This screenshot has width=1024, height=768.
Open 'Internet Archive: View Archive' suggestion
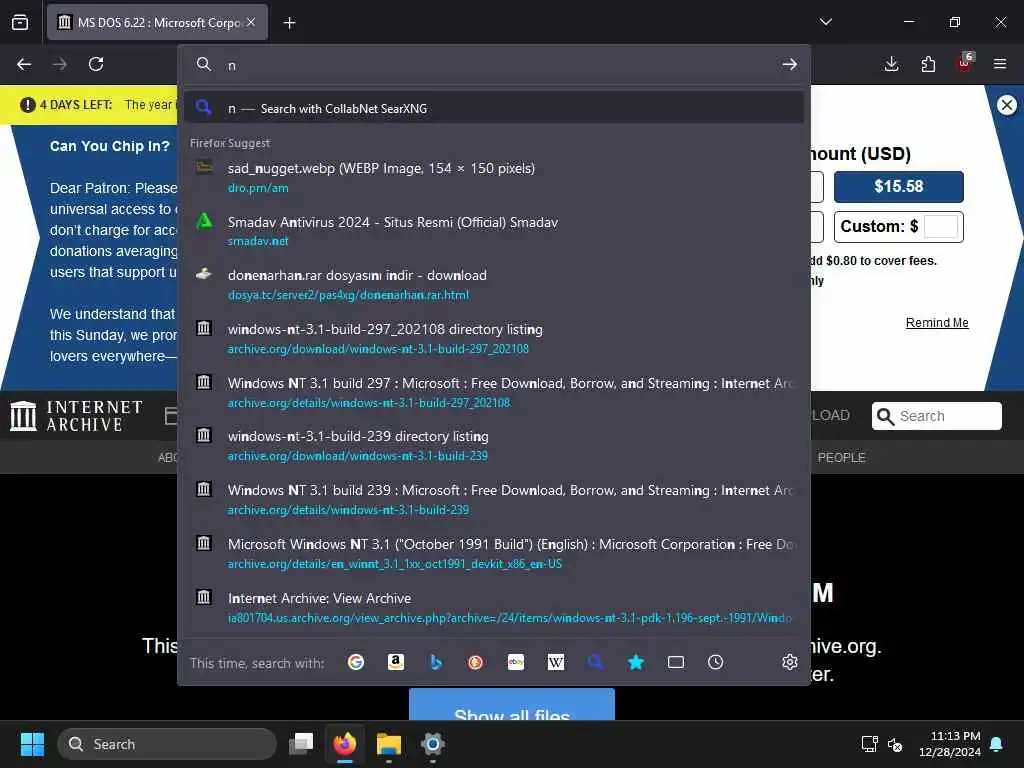pyautogui.click(x=494, y=608)
